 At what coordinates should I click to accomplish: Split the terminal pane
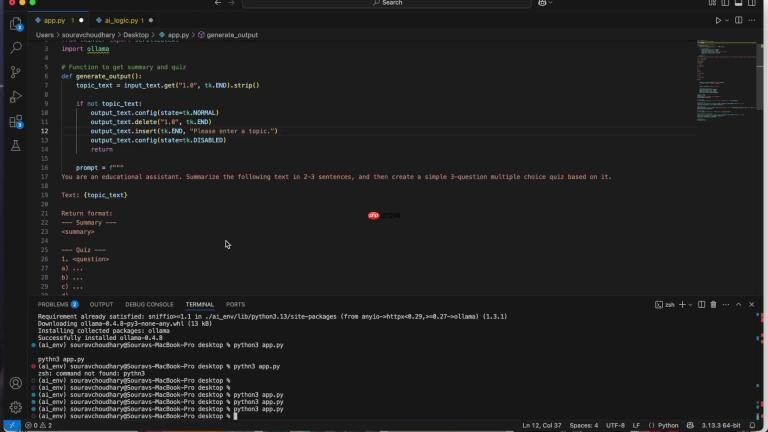[x=701, y=305]
